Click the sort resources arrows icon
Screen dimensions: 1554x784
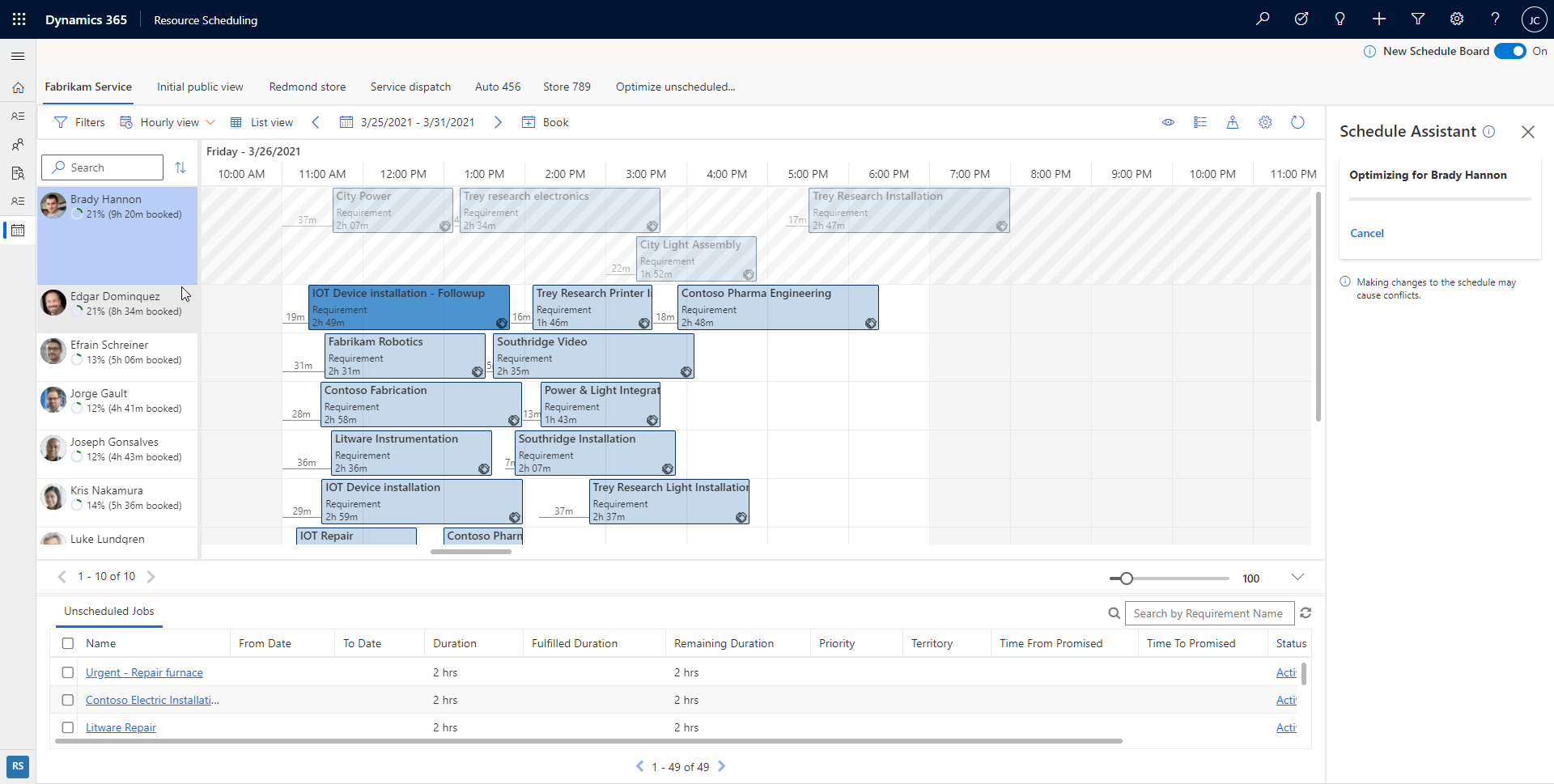(x=180, y=167)
